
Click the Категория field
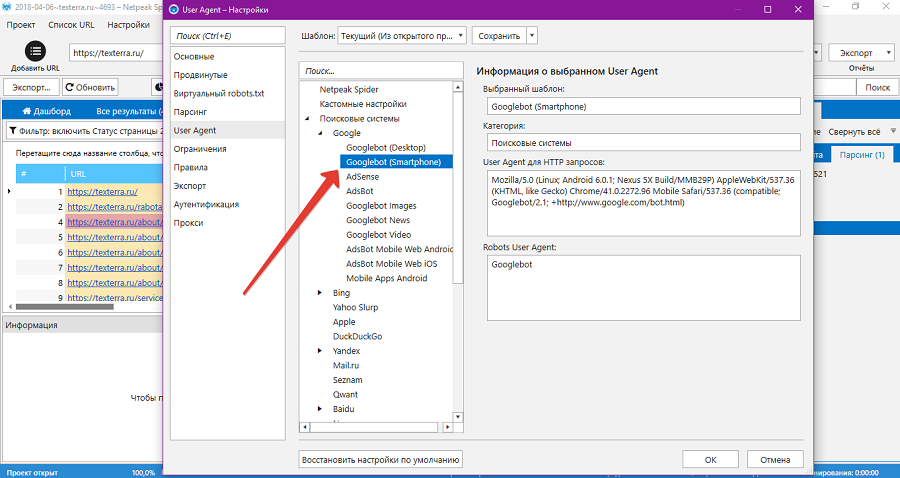pyautogui.click(x=643, y=142)
